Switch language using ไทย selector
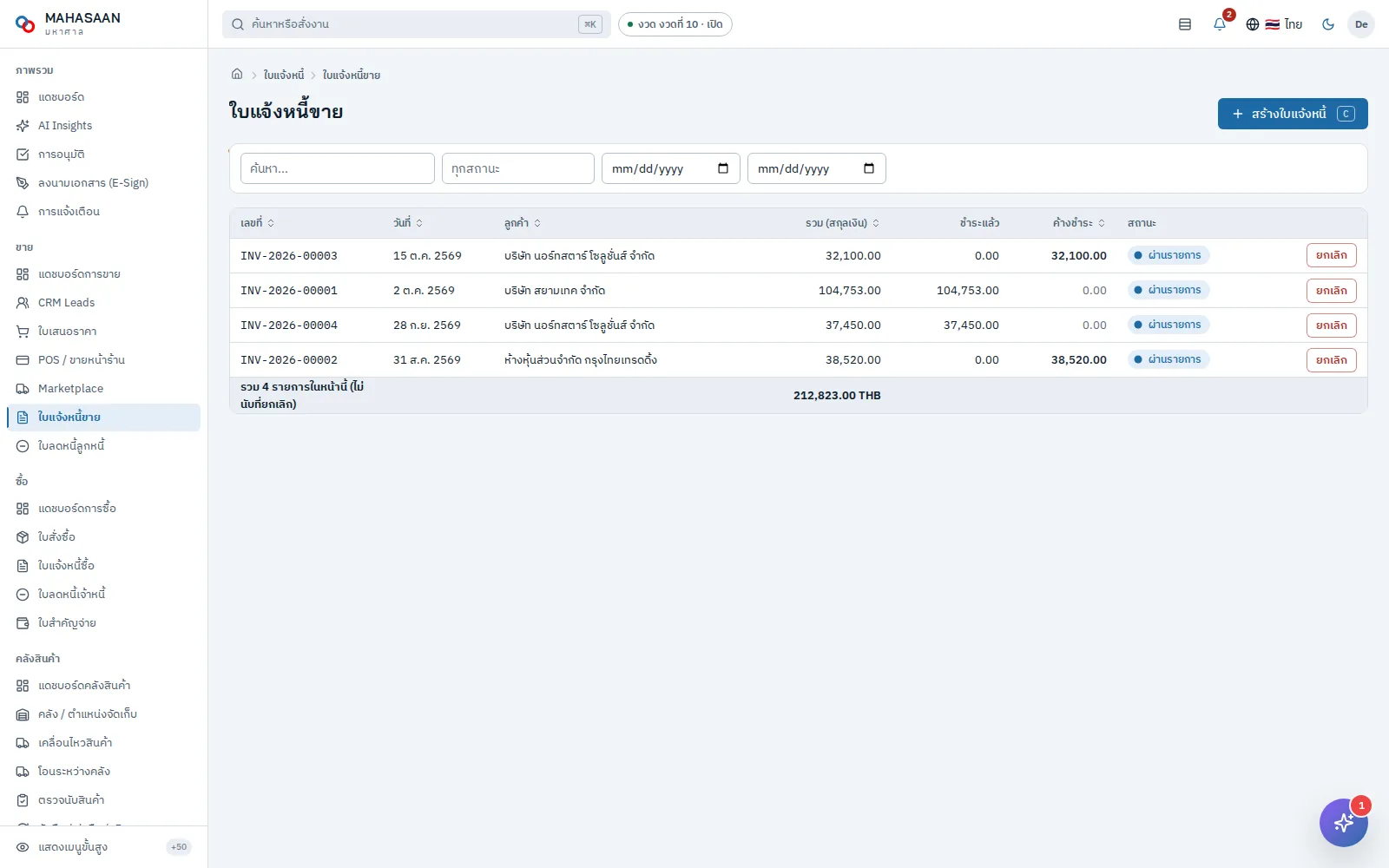This screenshot has height=868, width=1389. pyautogui.click(x=1274, y=24)
